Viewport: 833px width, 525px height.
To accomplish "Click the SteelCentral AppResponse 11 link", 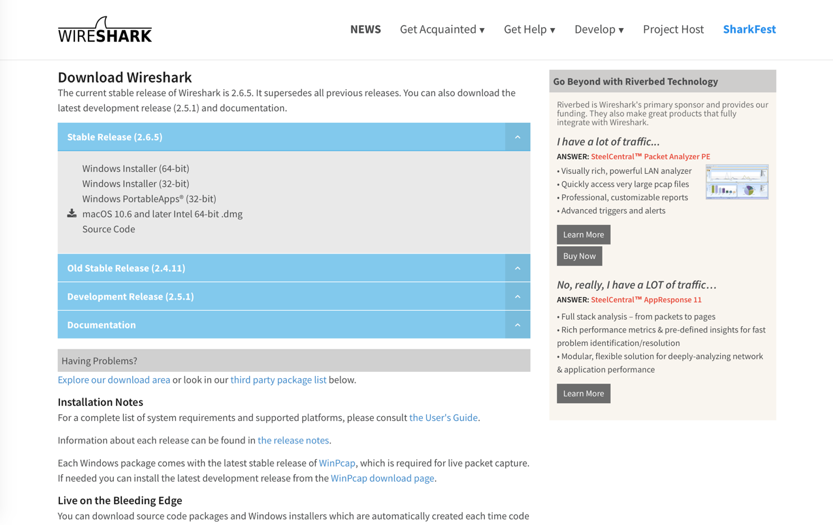I will [x=646, y=300].
